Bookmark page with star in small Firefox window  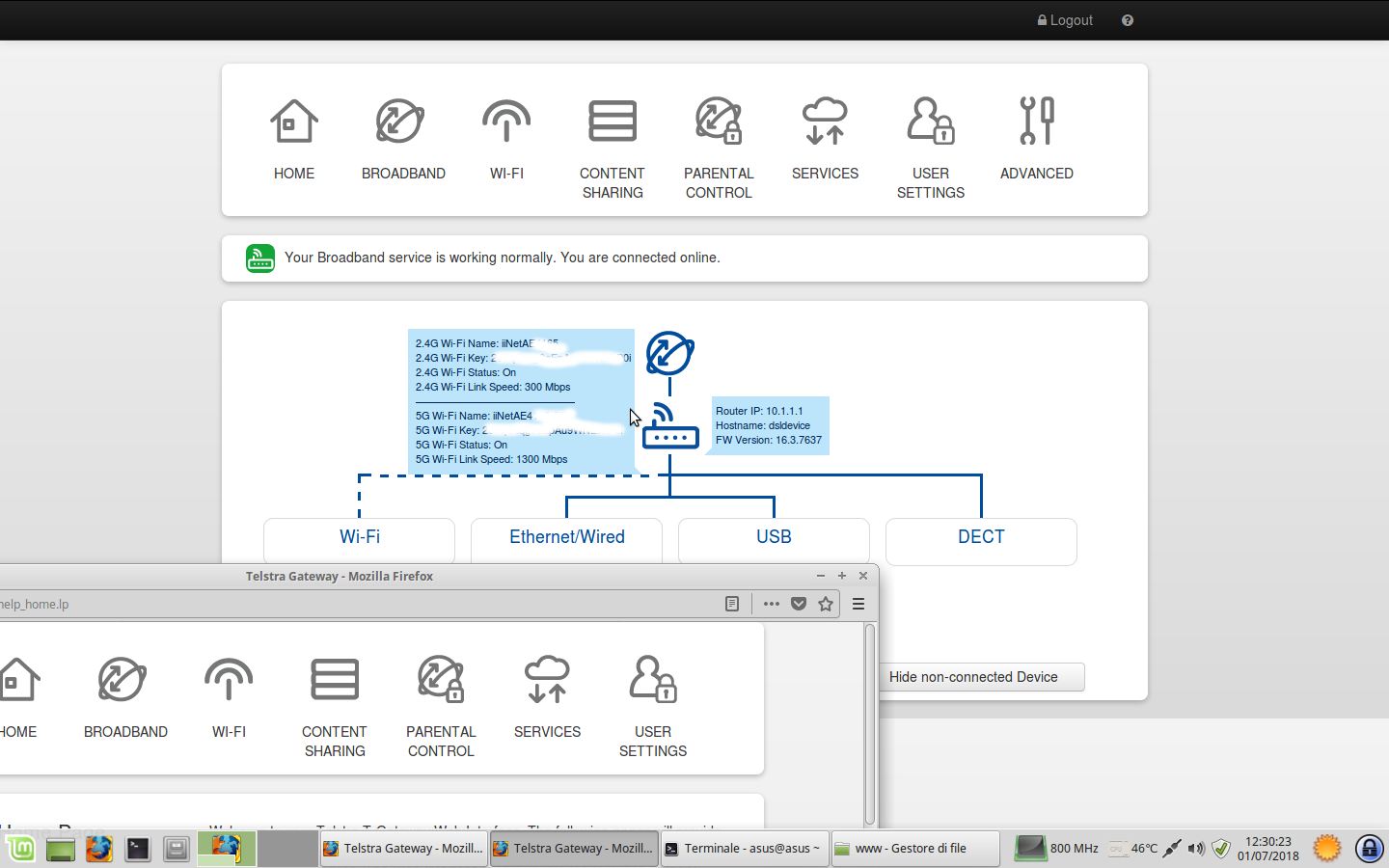click(x=826, y=604)
